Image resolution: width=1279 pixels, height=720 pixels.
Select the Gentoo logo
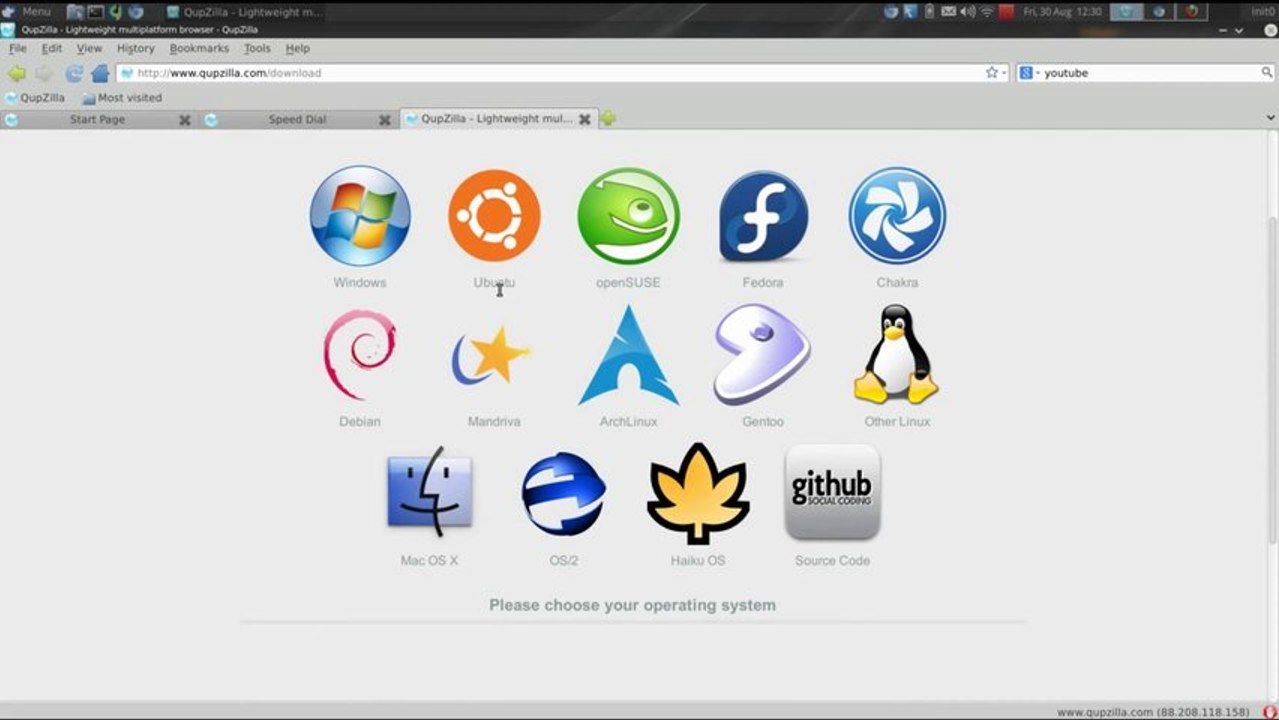tap(762, 355)
